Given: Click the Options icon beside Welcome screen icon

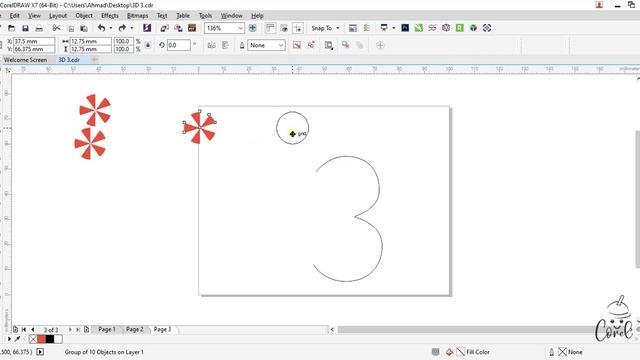Looking at the screenshot, I should 367,28.
